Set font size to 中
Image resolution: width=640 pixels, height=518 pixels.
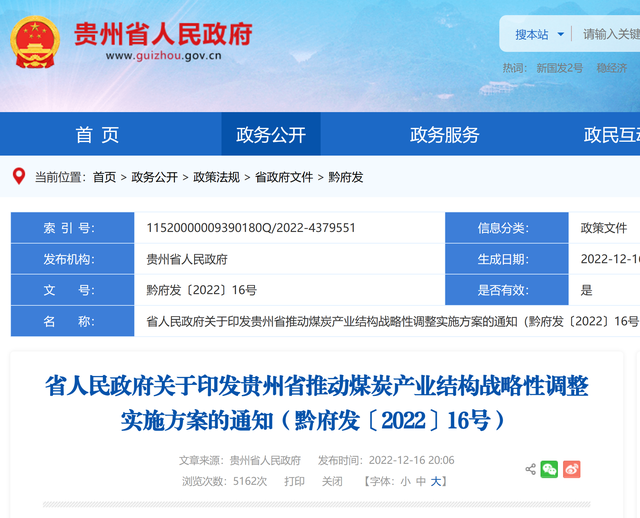421,481
